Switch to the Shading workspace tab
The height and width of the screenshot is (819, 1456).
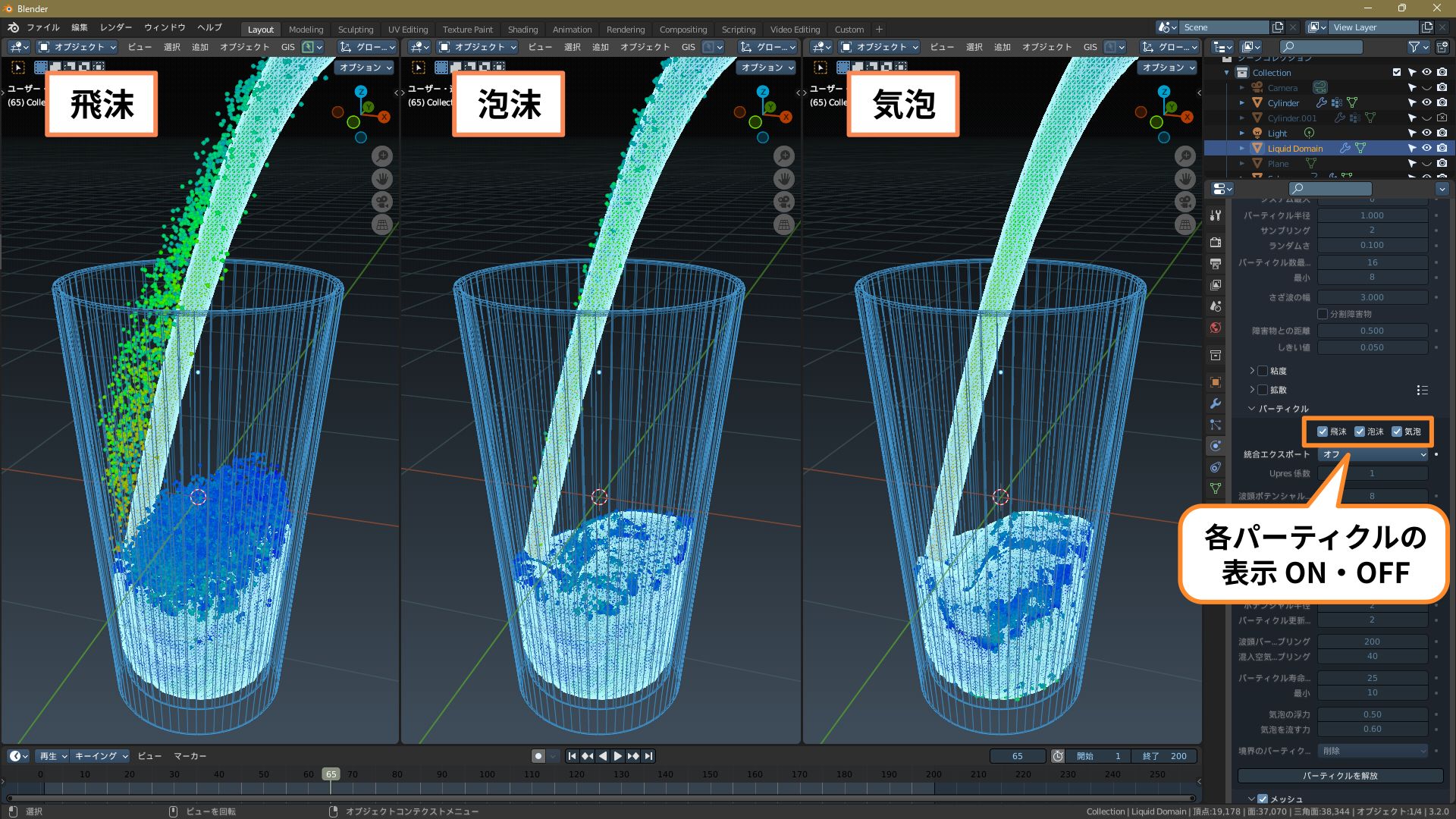point(522,30)
